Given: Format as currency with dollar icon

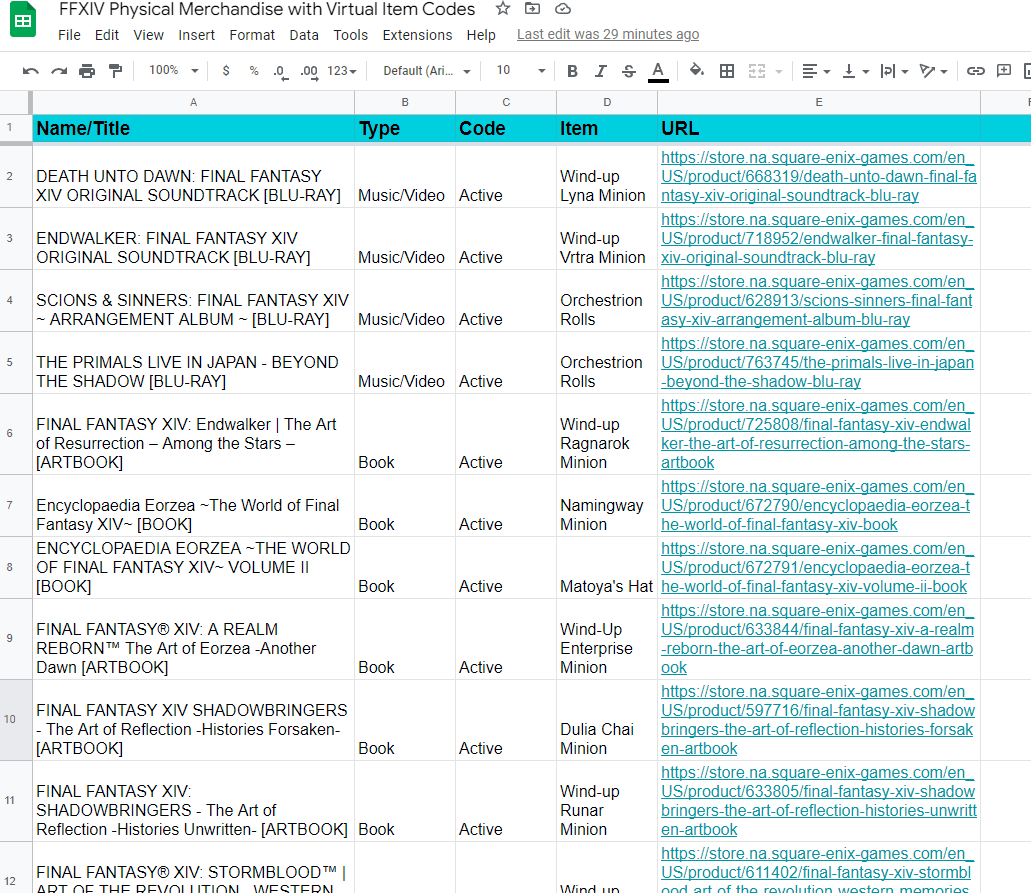Looking at the screenshot, I should (x=226, y=71).
